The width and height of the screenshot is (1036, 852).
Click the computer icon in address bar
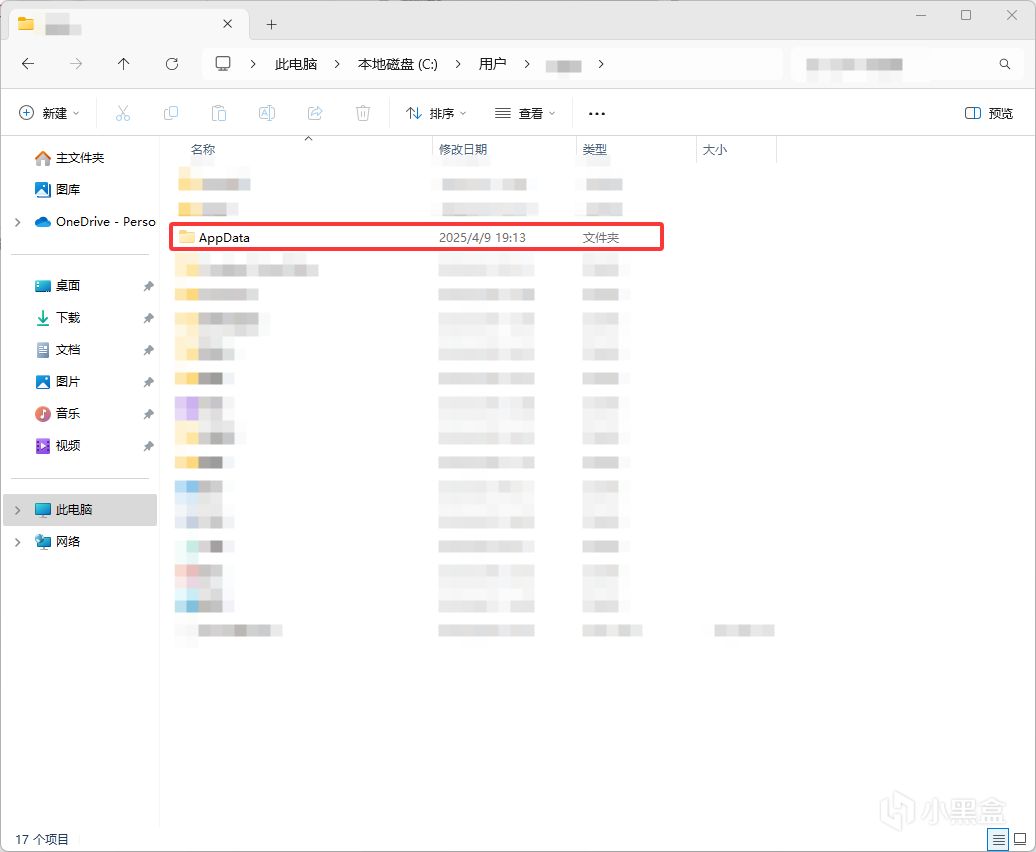point(223,64)
